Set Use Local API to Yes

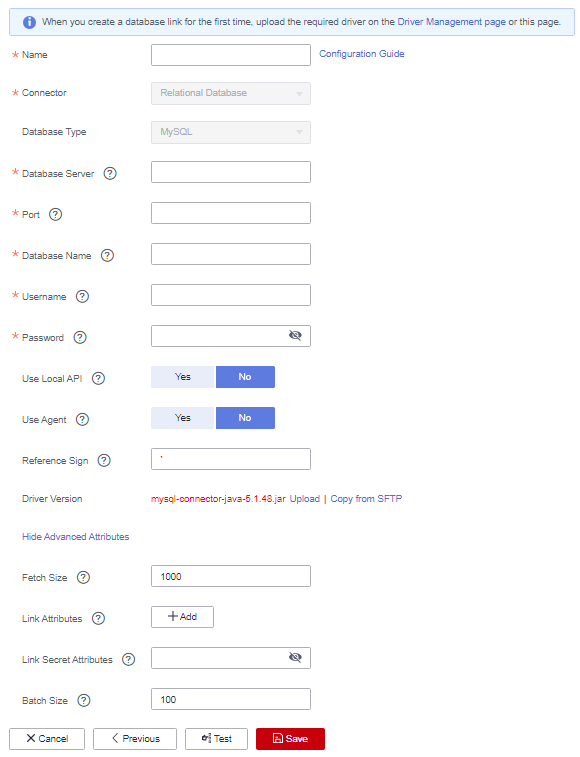point(183,377)
